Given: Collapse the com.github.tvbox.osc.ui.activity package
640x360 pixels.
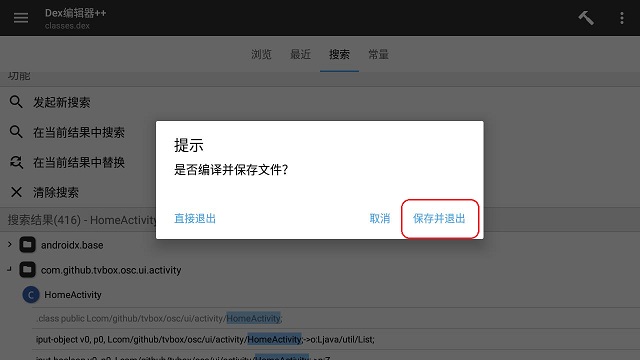Looking at the screenshot, I should [9, 269].
